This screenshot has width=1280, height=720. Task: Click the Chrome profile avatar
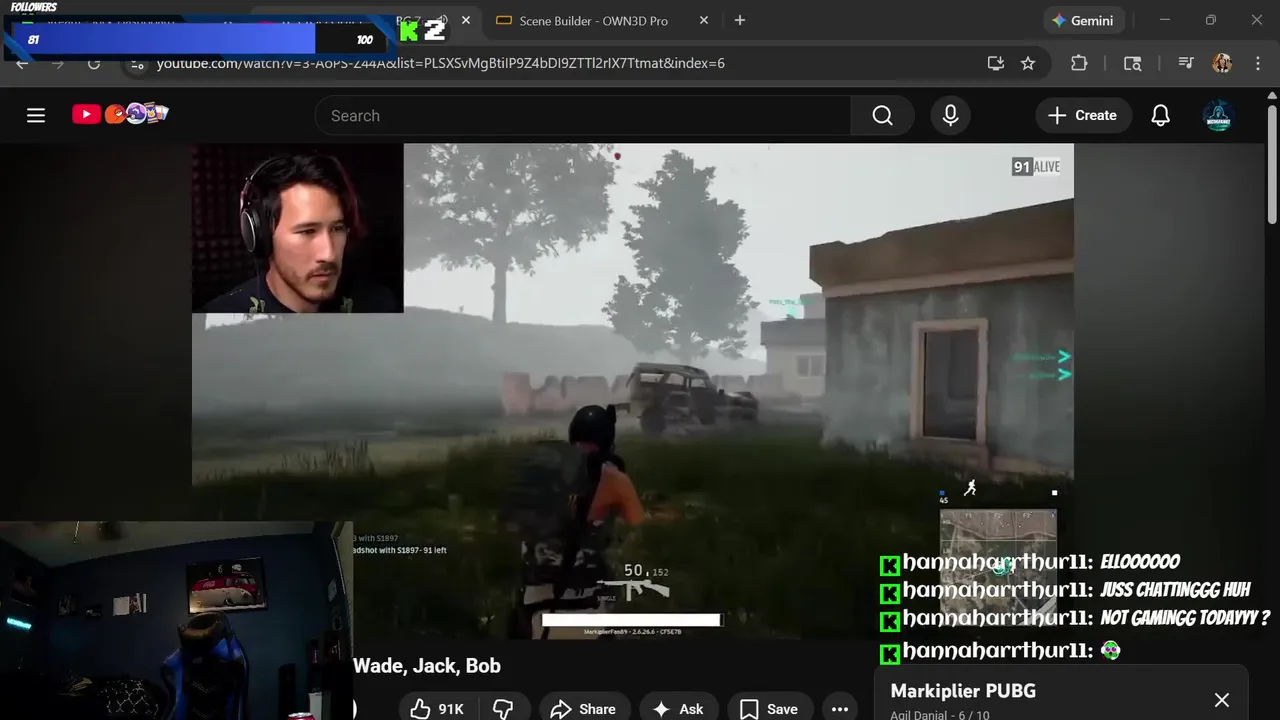(x=1221, y=63)
